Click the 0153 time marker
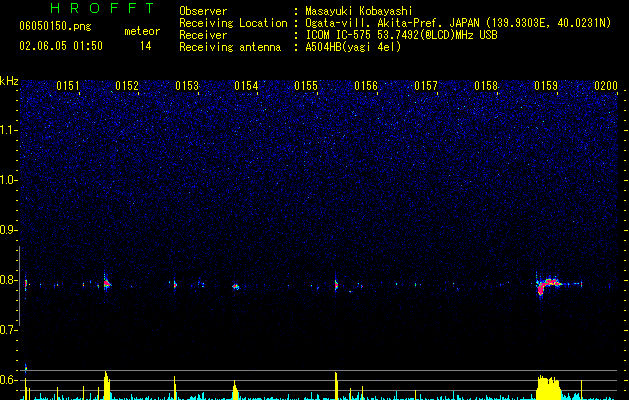 click(187, 86)
